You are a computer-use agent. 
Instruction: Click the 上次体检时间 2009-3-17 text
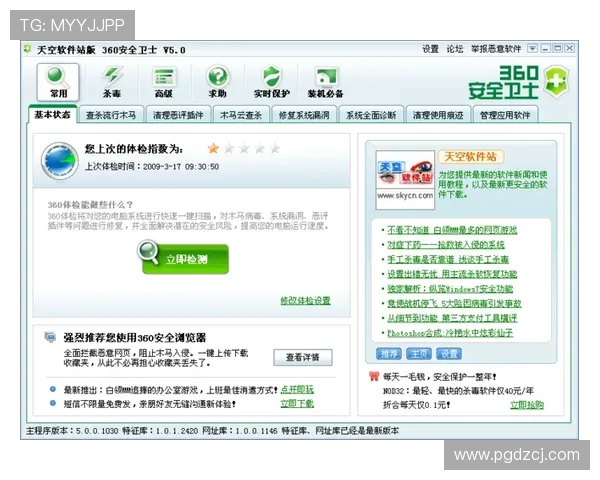pyautogui.click(x=152, y=167)
